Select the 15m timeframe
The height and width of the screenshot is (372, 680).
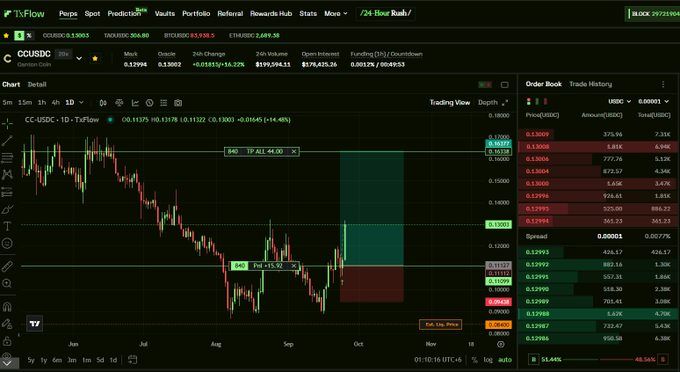pyautogui.click(x=25, y=103)
